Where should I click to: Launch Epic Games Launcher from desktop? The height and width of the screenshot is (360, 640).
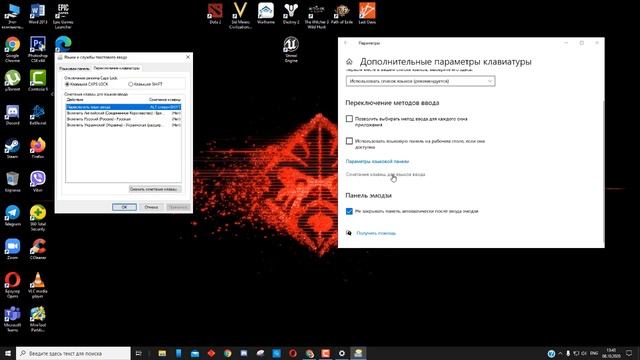click(x=63, y=16)
